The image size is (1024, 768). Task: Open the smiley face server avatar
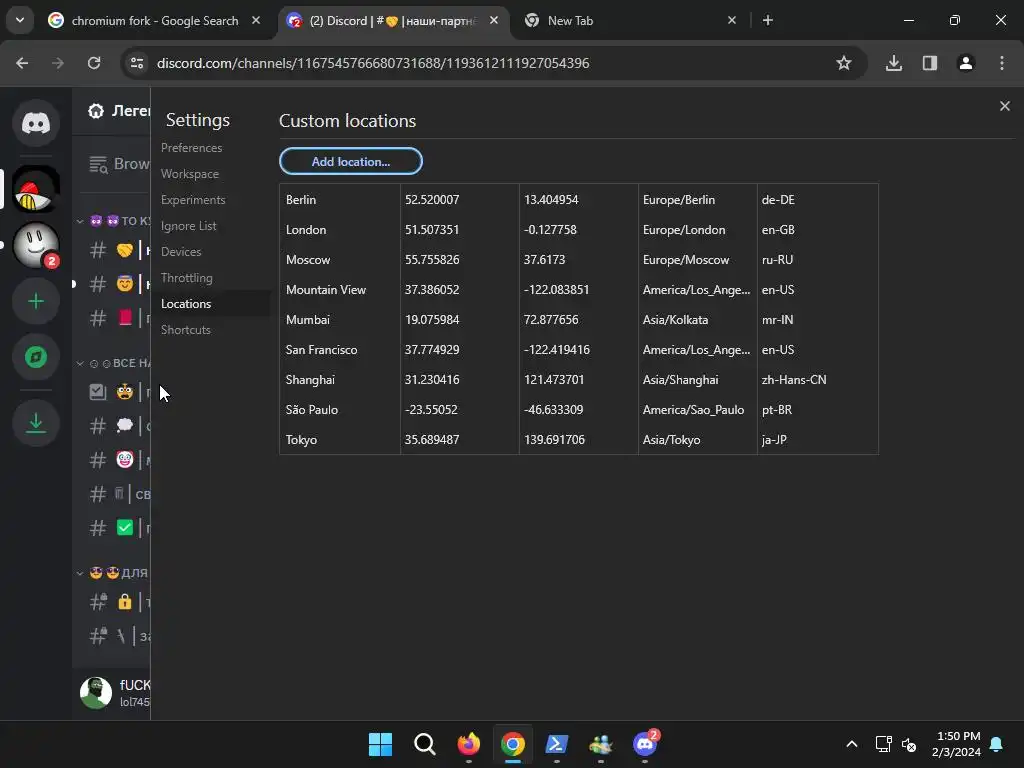click(36, 245)
